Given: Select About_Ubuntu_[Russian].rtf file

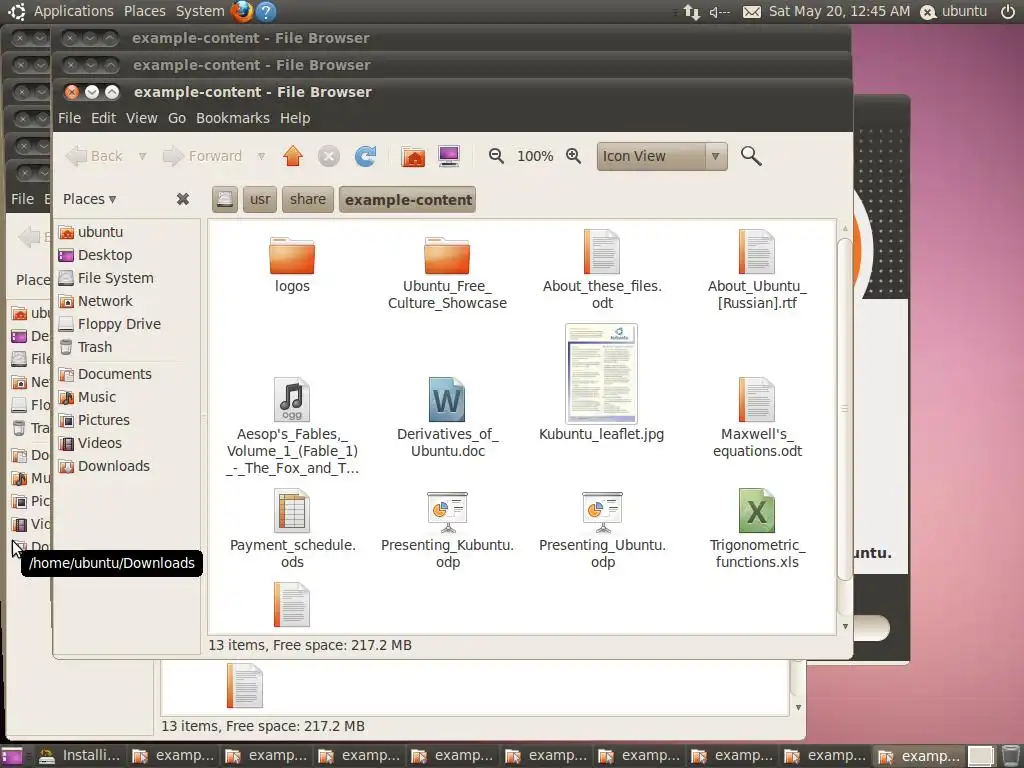Looking at the screenshot, I should tap(757, 270).
